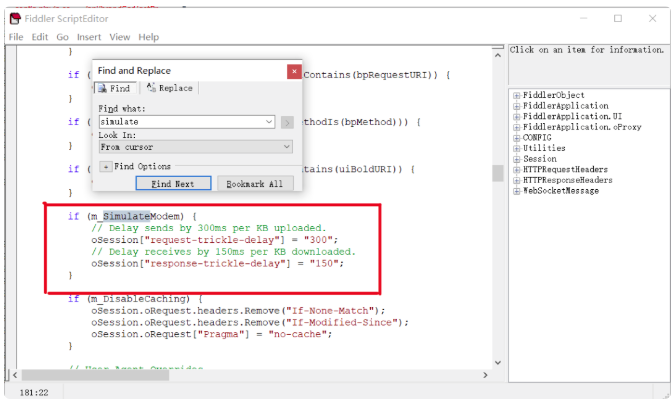Click the highlighted Simulate text in code
This screenshot has width=672, height=404.
tap(127, 216)
